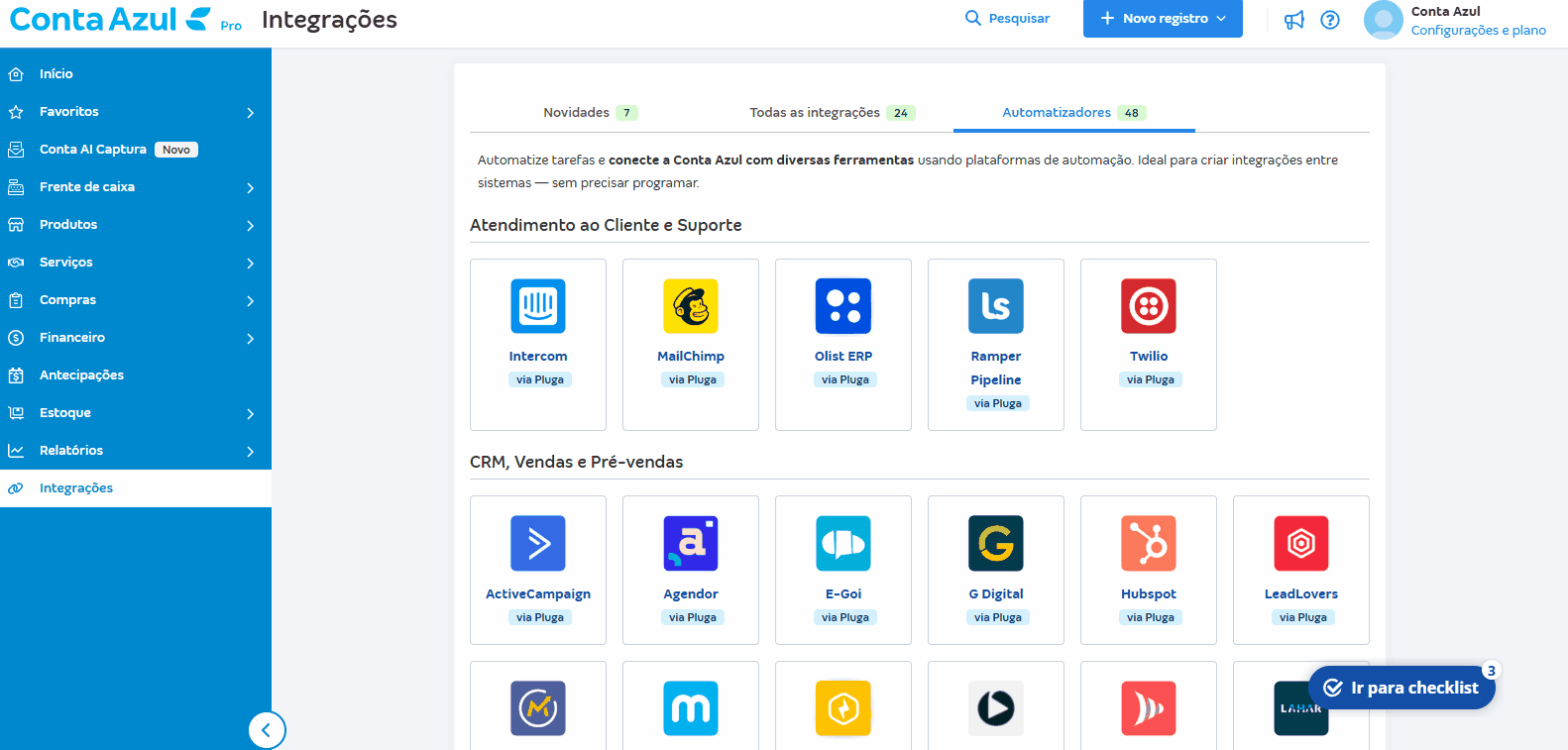The height and width of the screenshot is (750, 1568).
Task: Choose the Hubspot integration icon
Action: [1149, 543]
